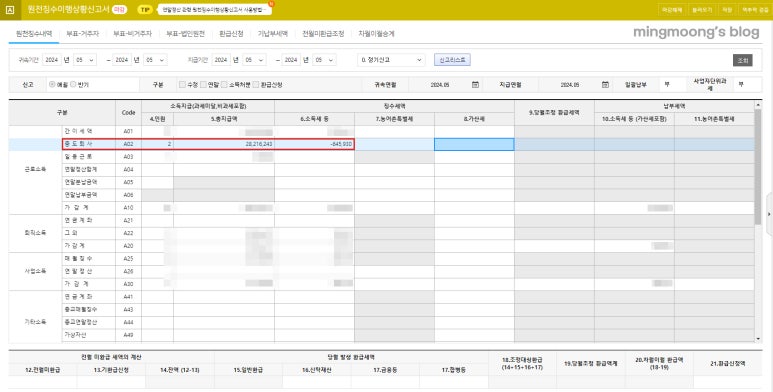773x392 pixels.
Task: Click the 일괄납부 value 부
Action: pos(667,85)
